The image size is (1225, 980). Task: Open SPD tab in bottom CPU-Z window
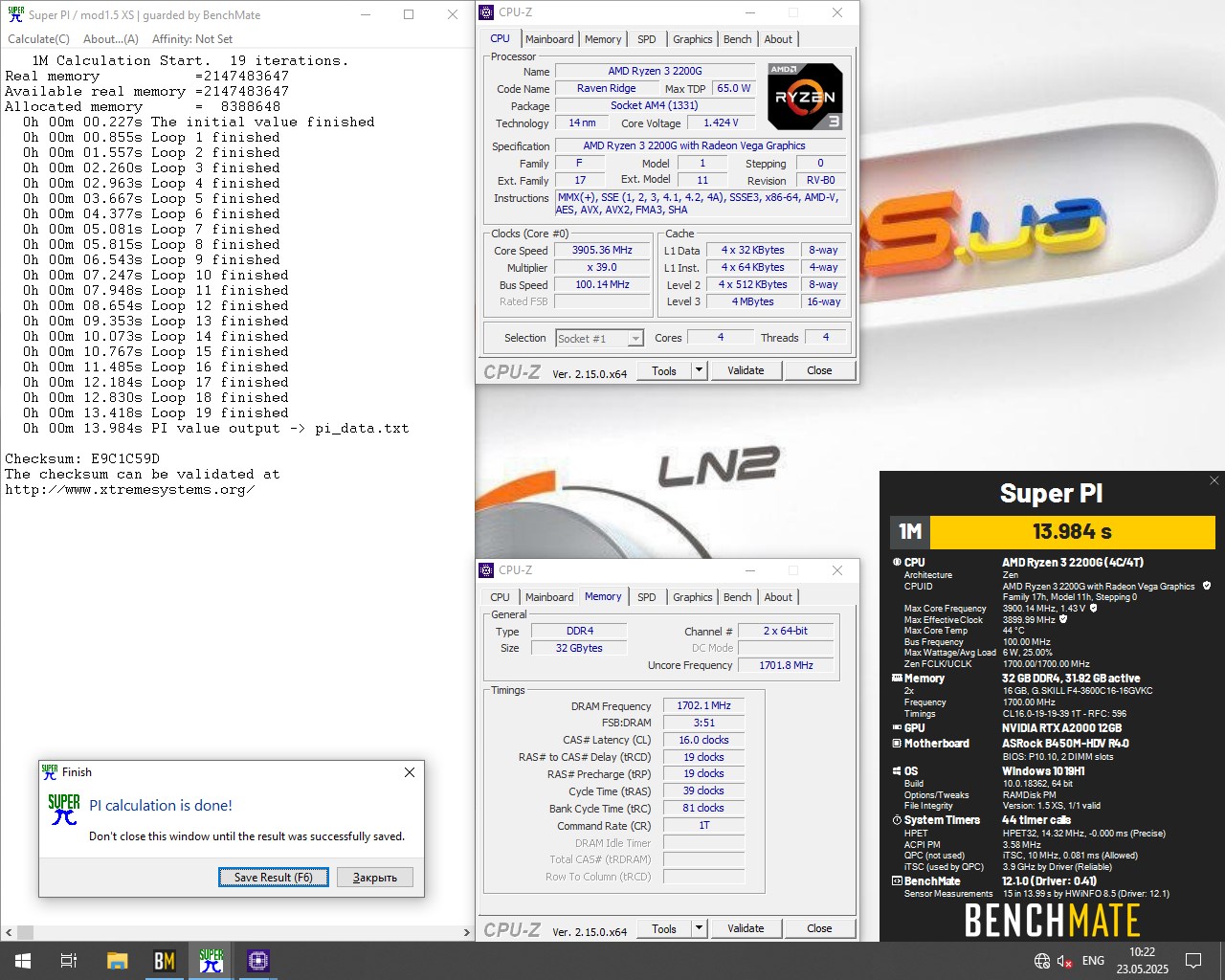click(x=647, y=597)
